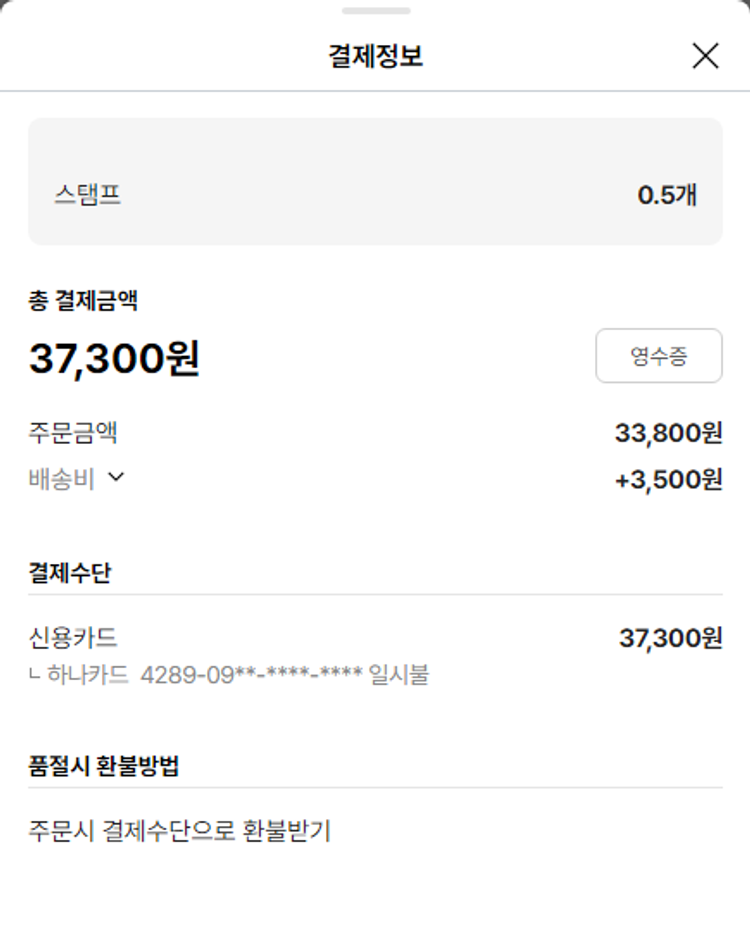Click the 주문금액 label

click(74, 433)
